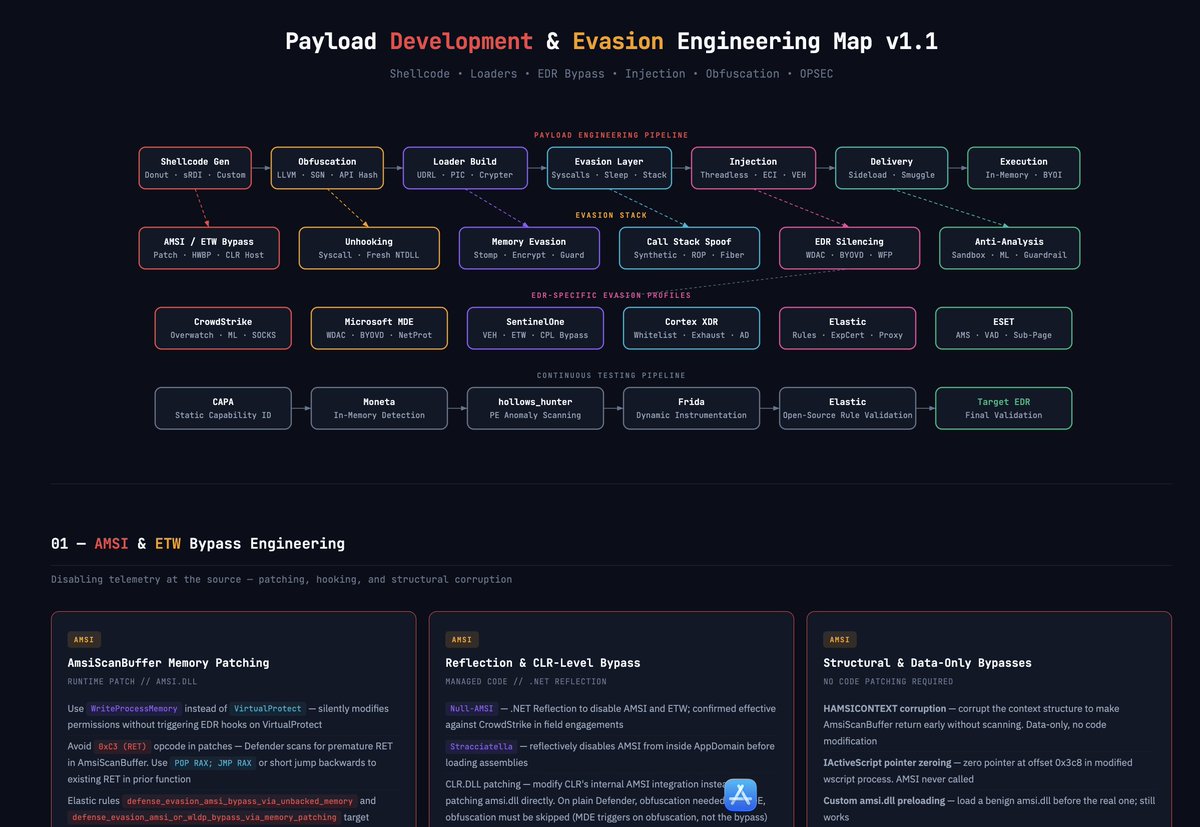Click AMSI tag on Reflection & CLR-Level Bypass card

[462, 640]
